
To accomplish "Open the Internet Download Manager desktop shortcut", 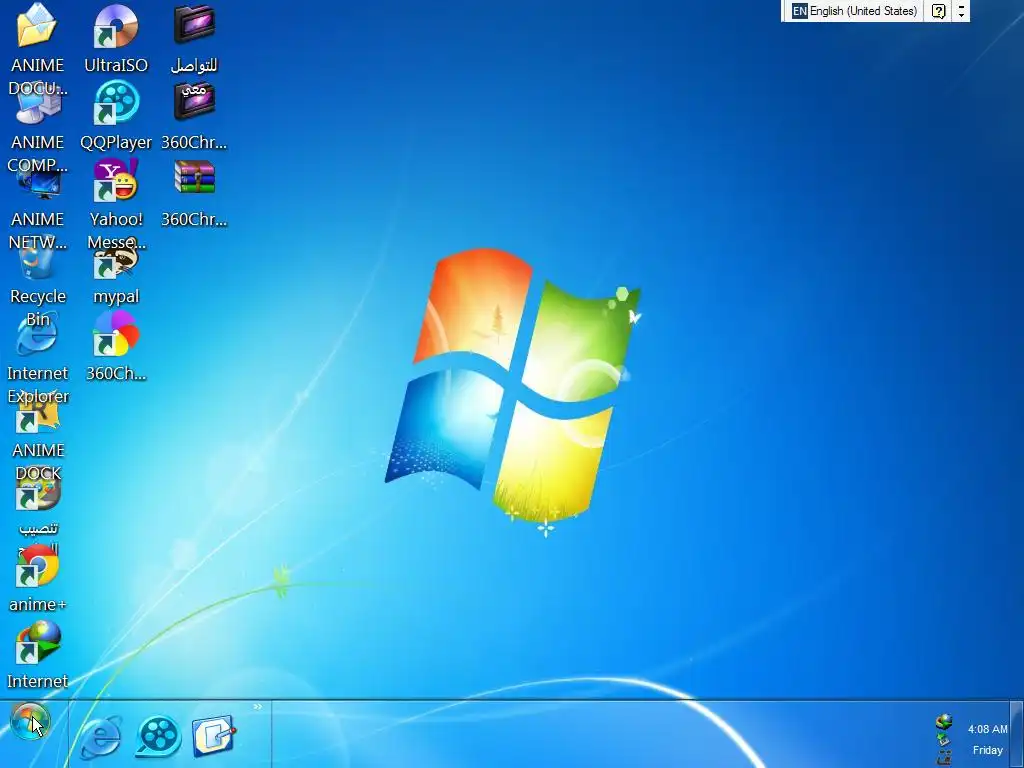I will (38, 642).
